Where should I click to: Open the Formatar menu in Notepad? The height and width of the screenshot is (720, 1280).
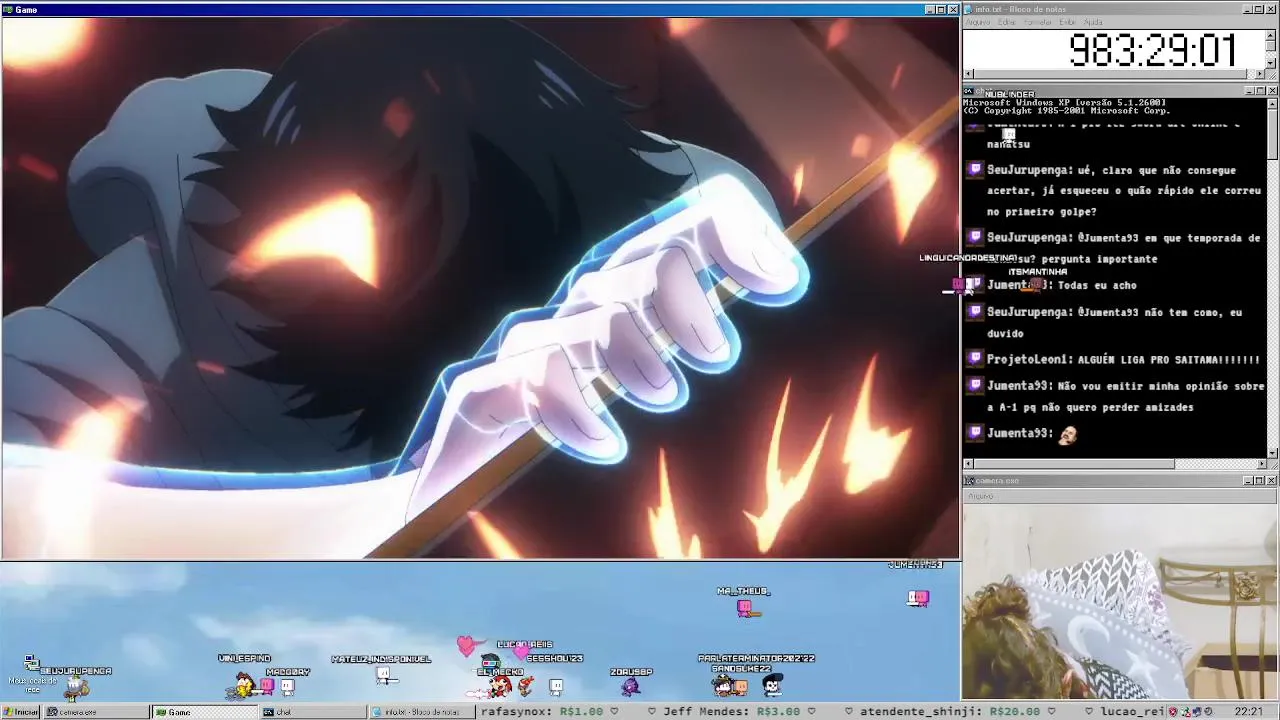1037,22
